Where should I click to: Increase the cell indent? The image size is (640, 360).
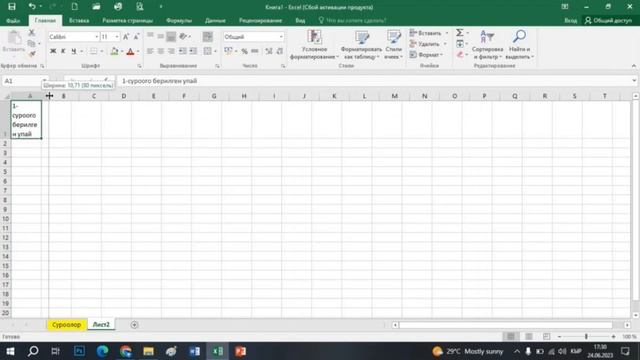coord(193,51)
